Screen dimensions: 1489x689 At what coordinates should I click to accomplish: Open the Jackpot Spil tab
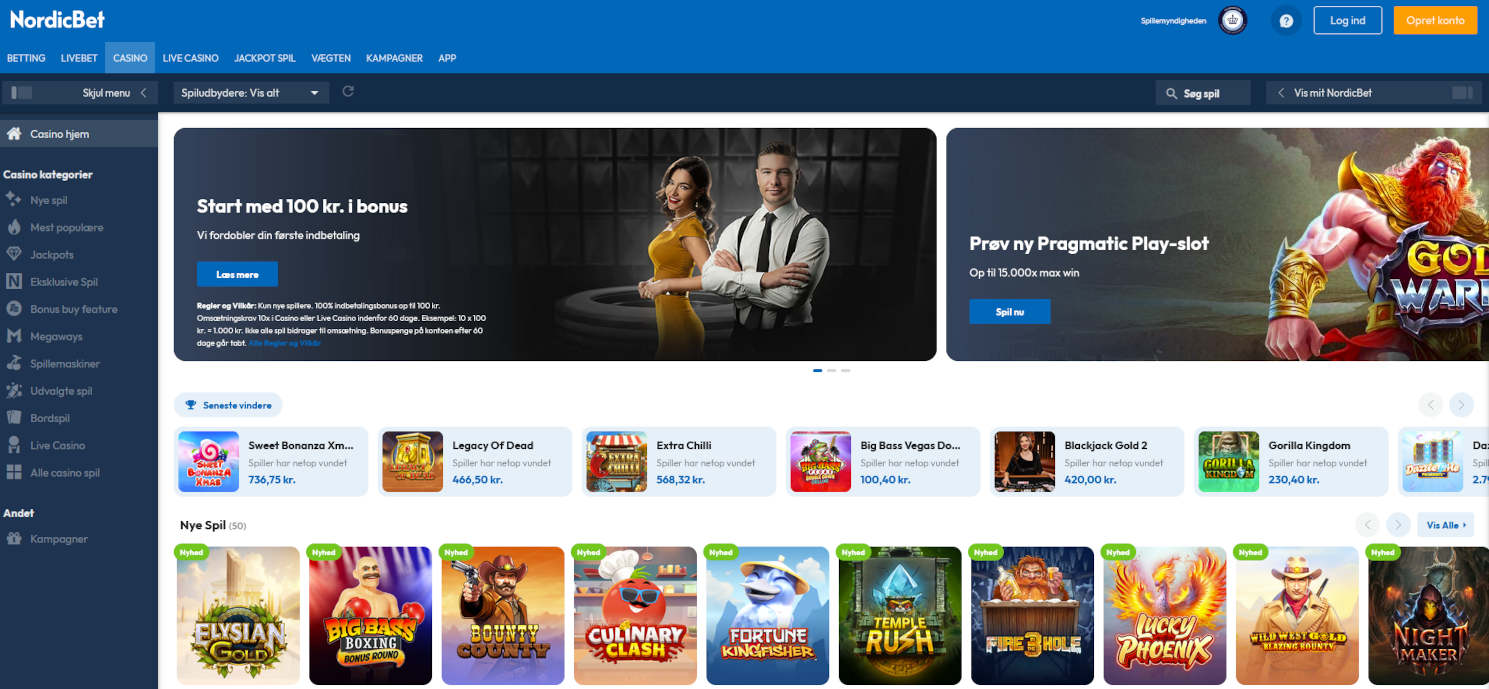[265, 58]
